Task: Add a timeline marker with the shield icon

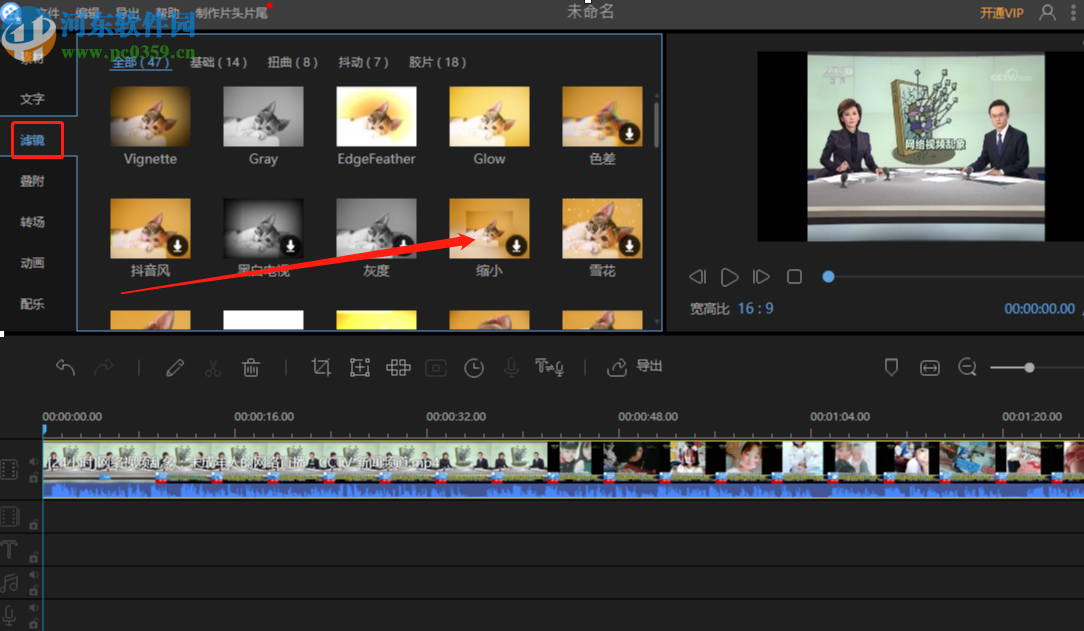Action: pyautogui.click(x=892, y=368)
